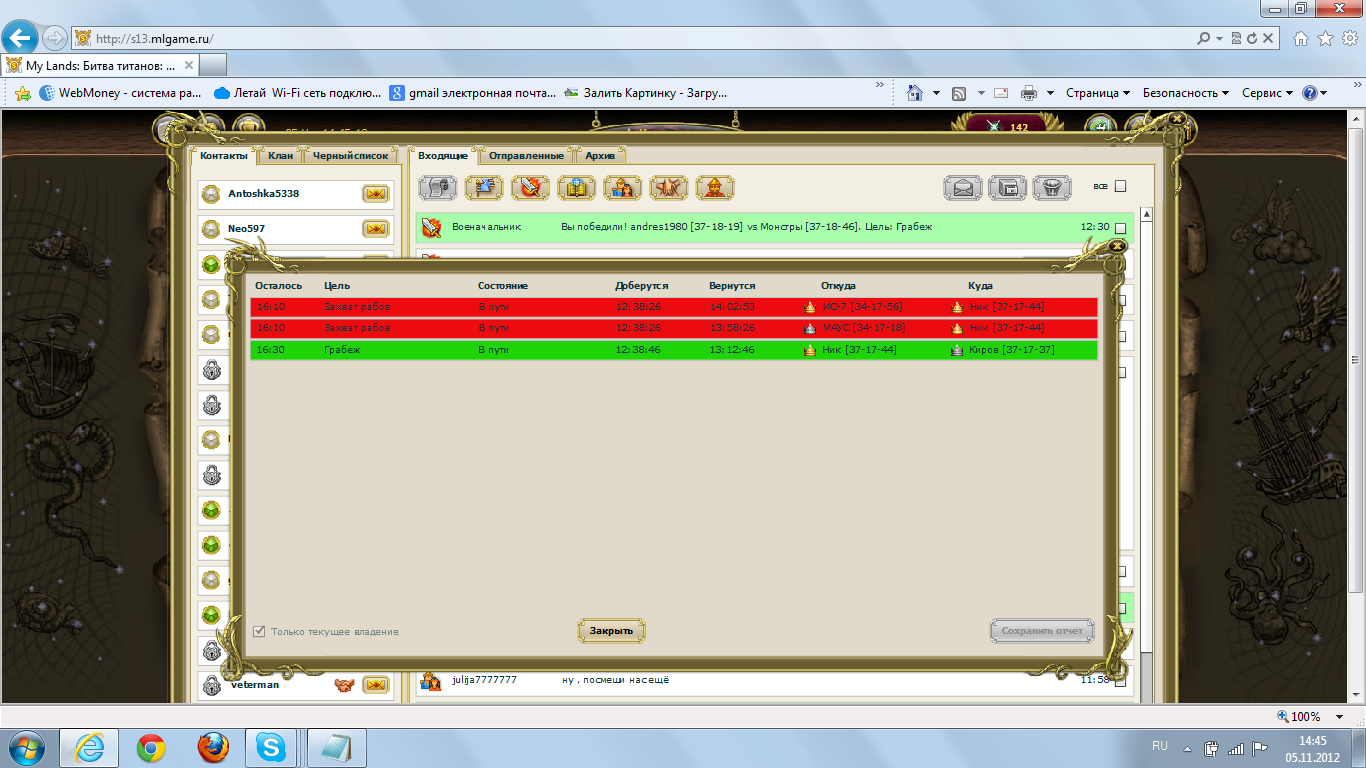Open the gmail электронная почта favorite

[x=473, y=93]
